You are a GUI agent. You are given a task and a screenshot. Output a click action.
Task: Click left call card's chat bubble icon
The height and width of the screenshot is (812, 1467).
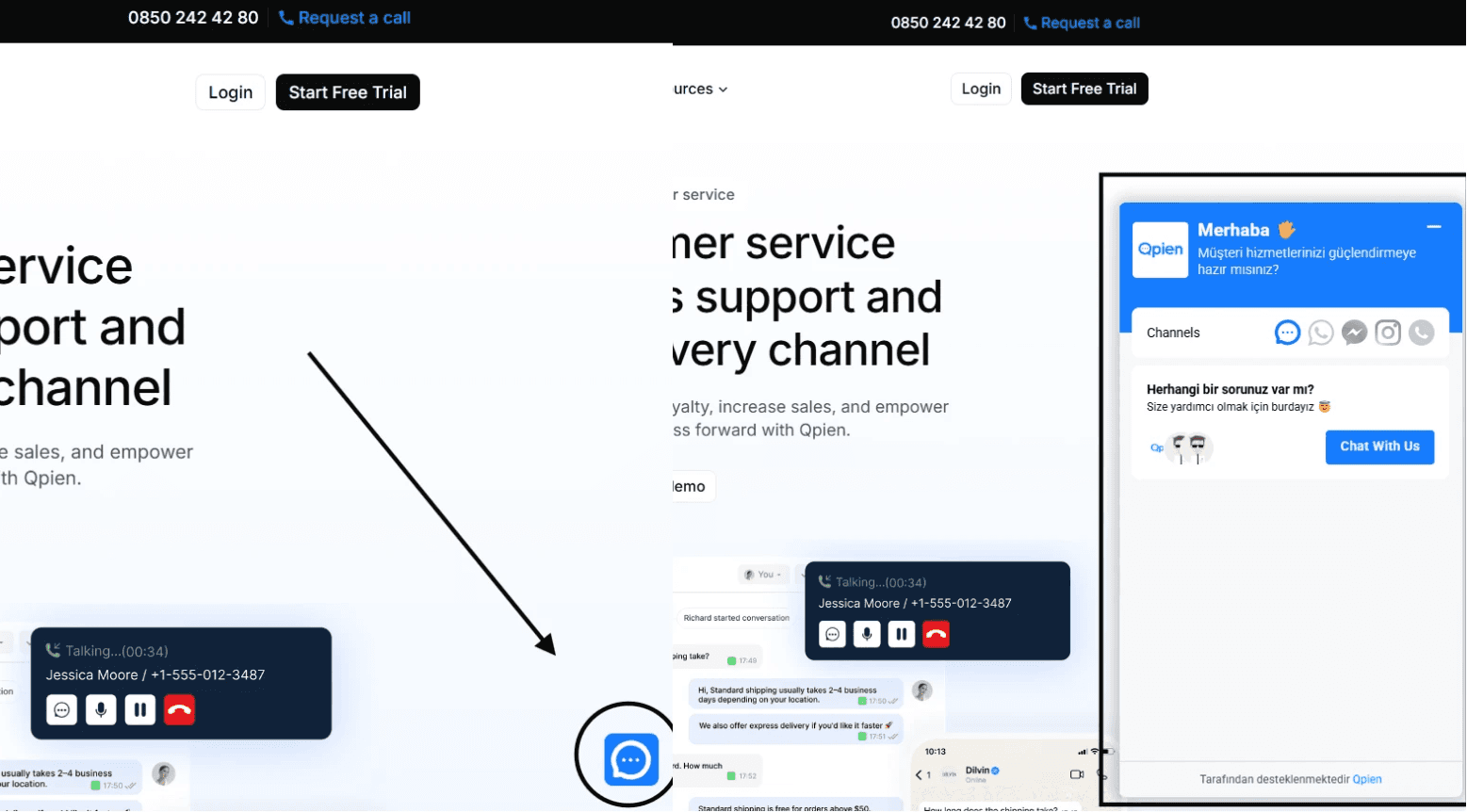coord(61,709)
